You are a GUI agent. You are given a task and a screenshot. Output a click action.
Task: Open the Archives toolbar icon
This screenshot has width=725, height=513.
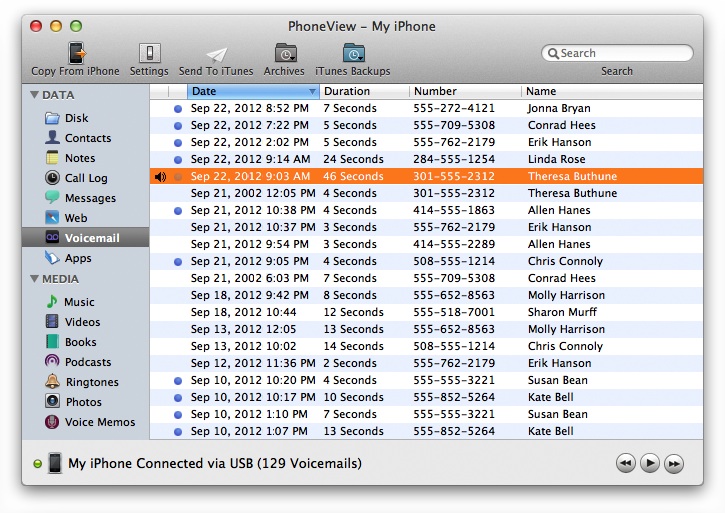click(x=285, y=54)
